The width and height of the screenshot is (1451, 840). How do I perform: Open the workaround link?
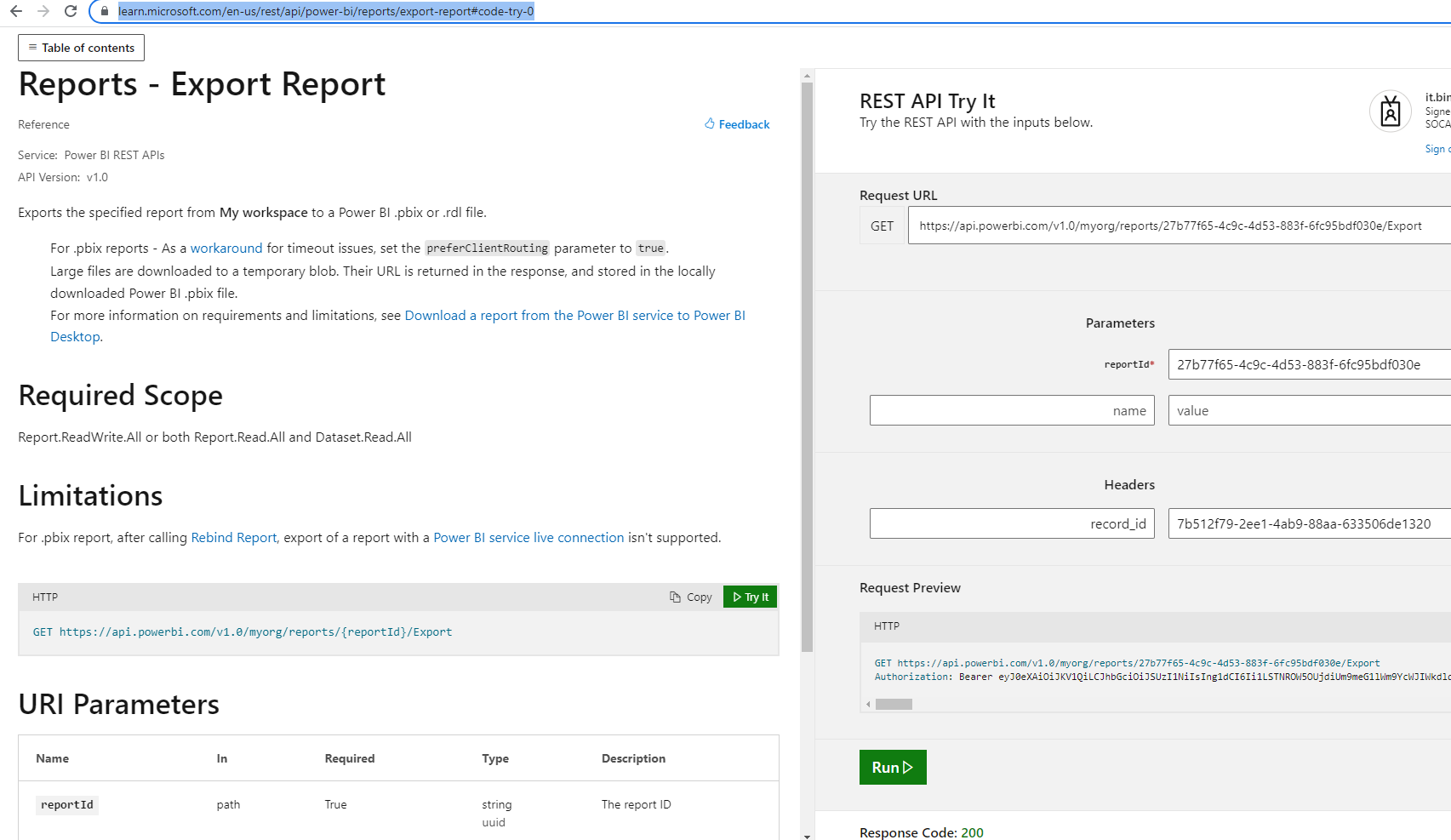pos(226,249)
